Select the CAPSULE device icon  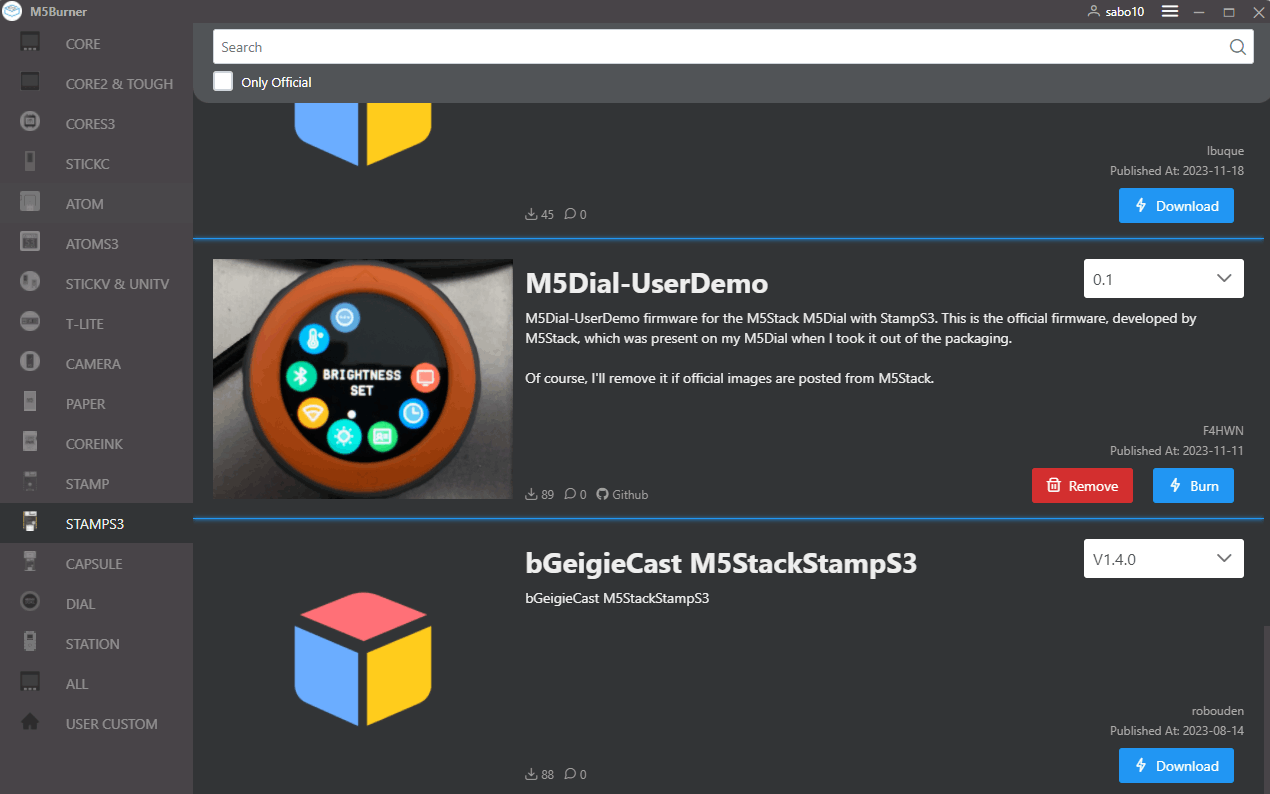tap(30, 563)
